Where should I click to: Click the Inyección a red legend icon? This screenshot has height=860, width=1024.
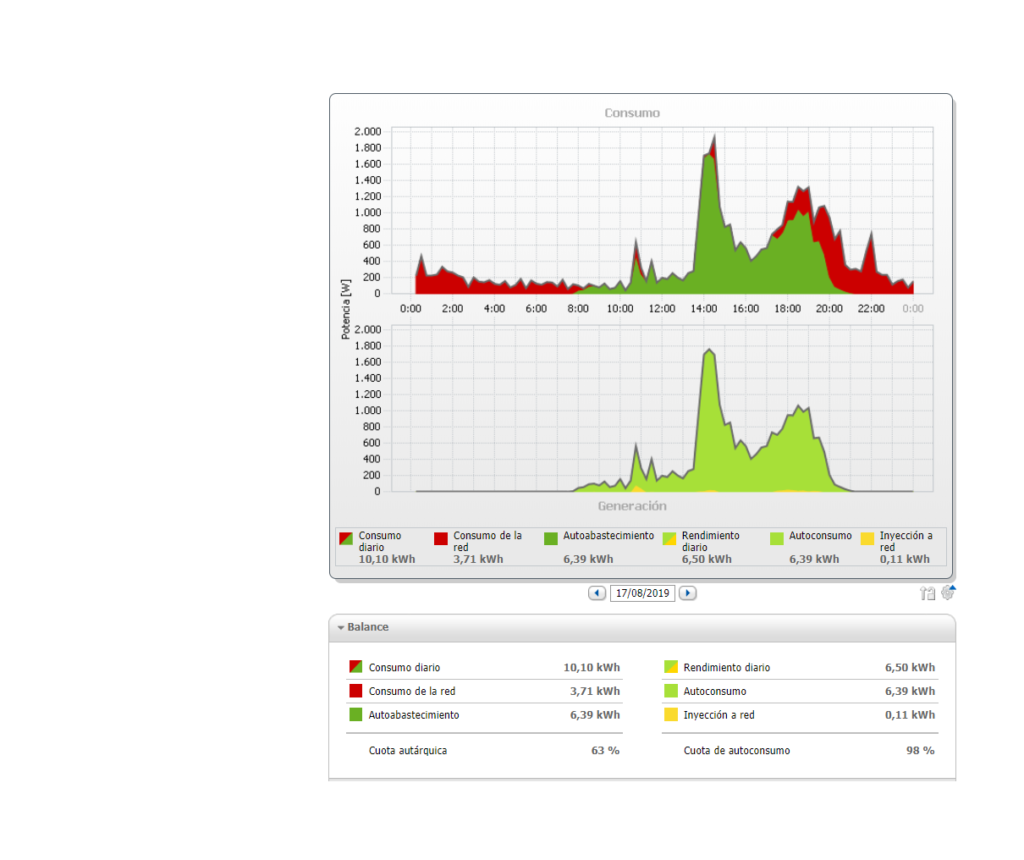[x=868, y=538]
